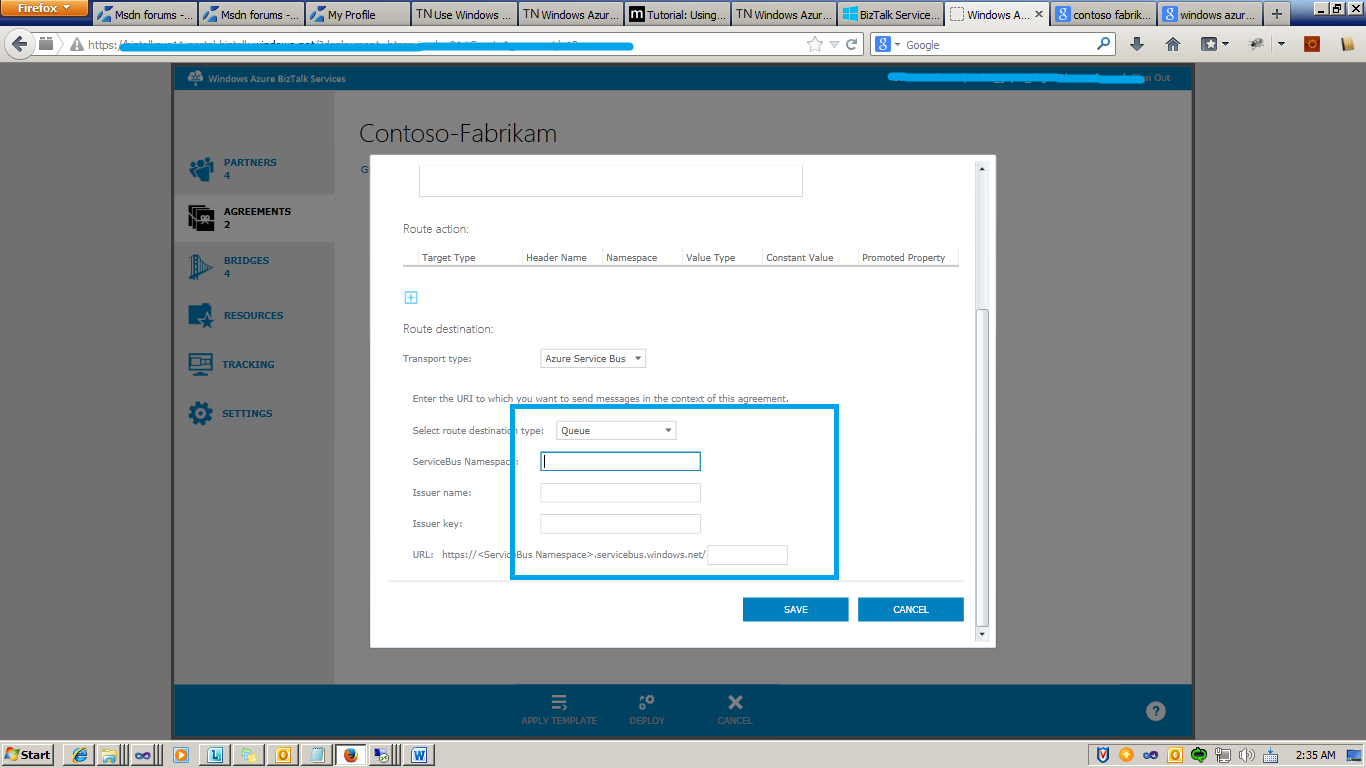Open route destination type Queue dropdown

coord(616,430)
